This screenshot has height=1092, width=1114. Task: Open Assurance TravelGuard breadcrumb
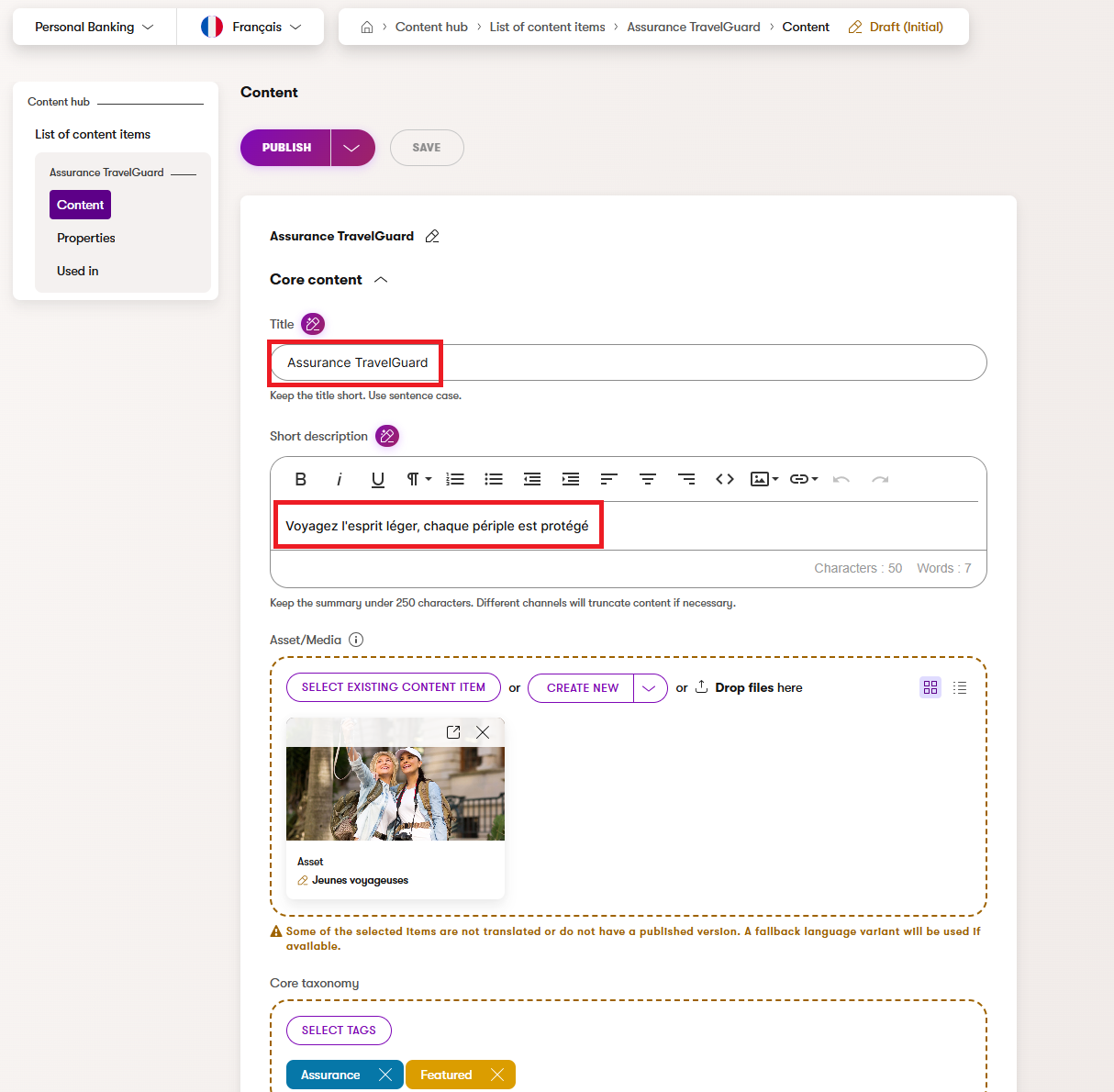[694, 27]
